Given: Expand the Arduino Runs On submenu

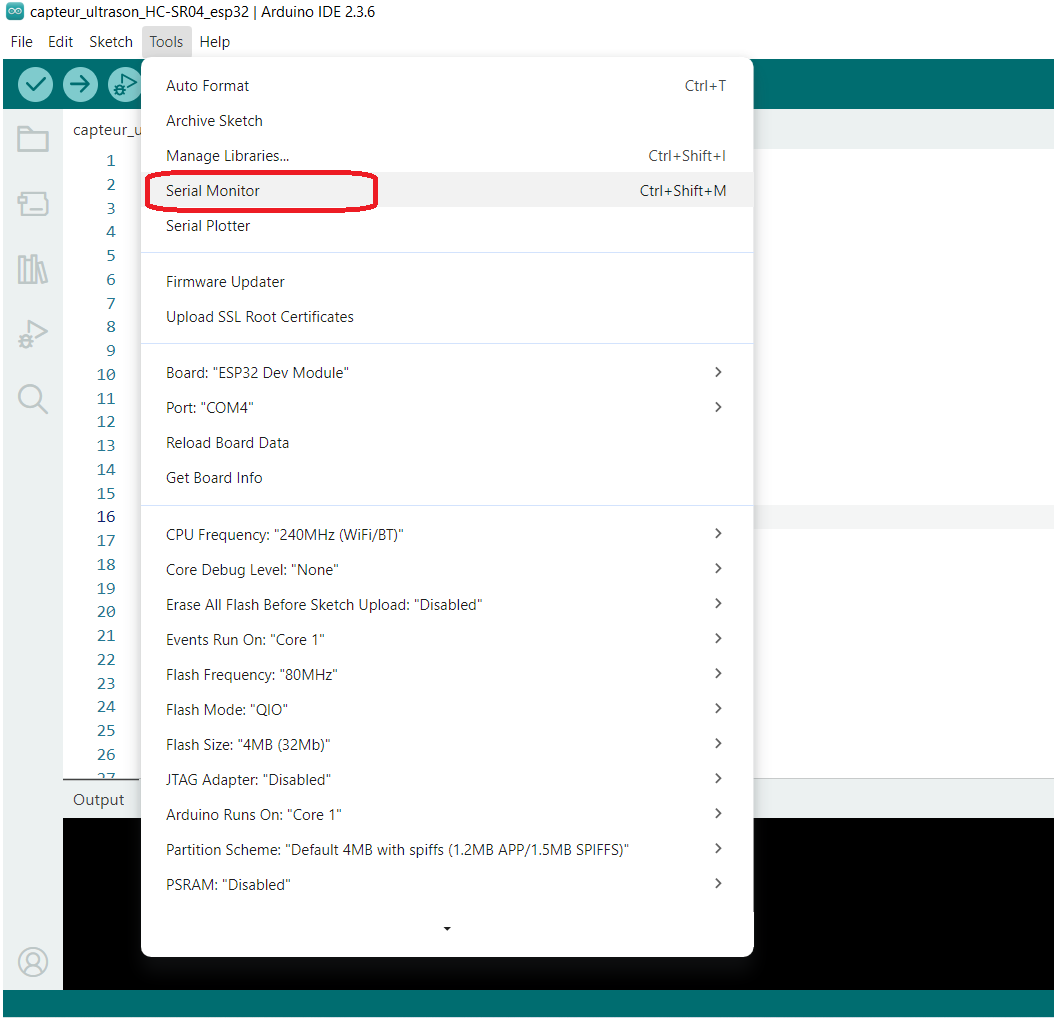Looking at the screenshot, I should click(447, 814).
